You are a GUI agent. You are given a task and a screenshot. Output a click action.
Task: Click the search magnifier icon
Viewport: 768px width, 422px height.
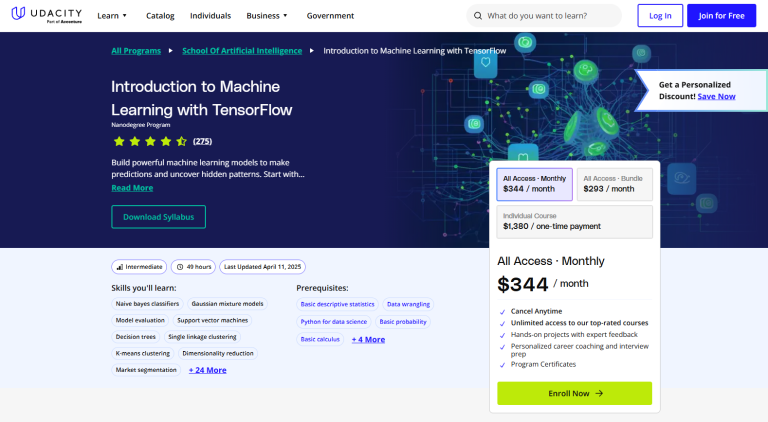point(478,16)
